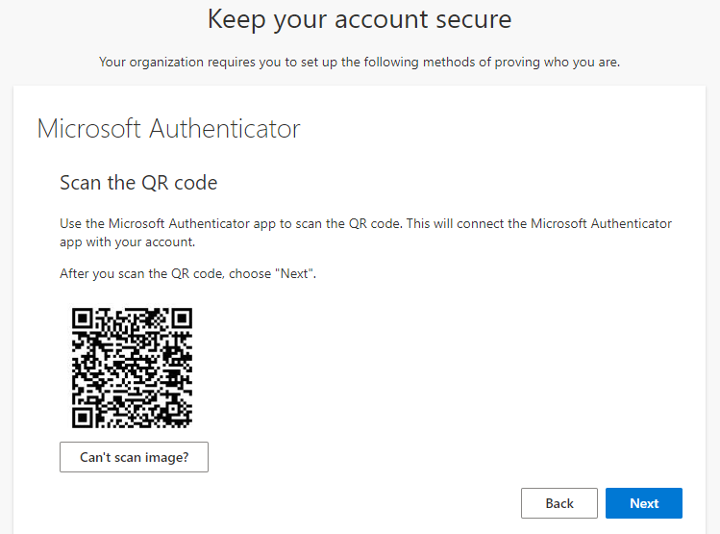Click the QR code's top-left finder square
The image size is (720, 534).
(x=83, y=319)
